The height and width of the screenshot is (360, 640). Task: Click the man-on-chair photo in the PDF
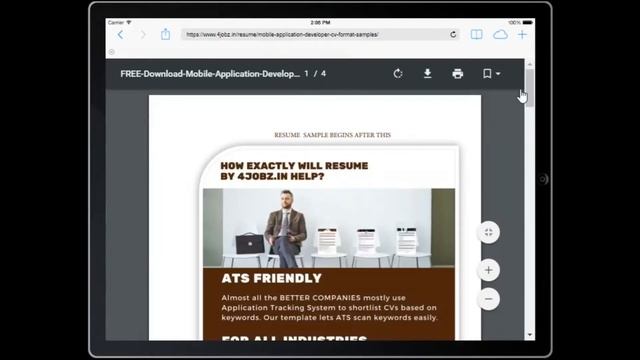tap(329, 228)
